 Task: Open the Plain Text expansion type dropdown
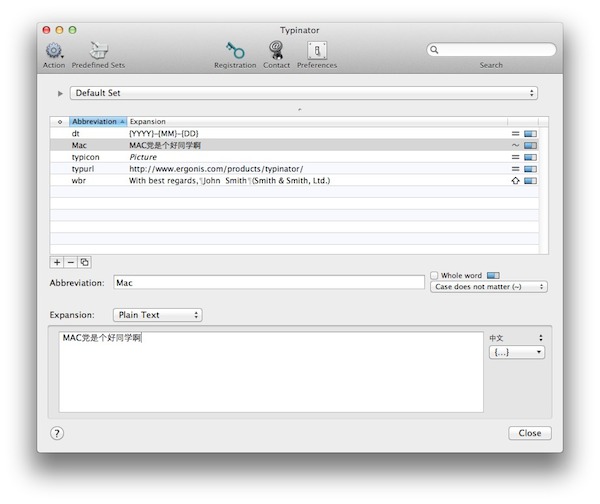[158, 315]
